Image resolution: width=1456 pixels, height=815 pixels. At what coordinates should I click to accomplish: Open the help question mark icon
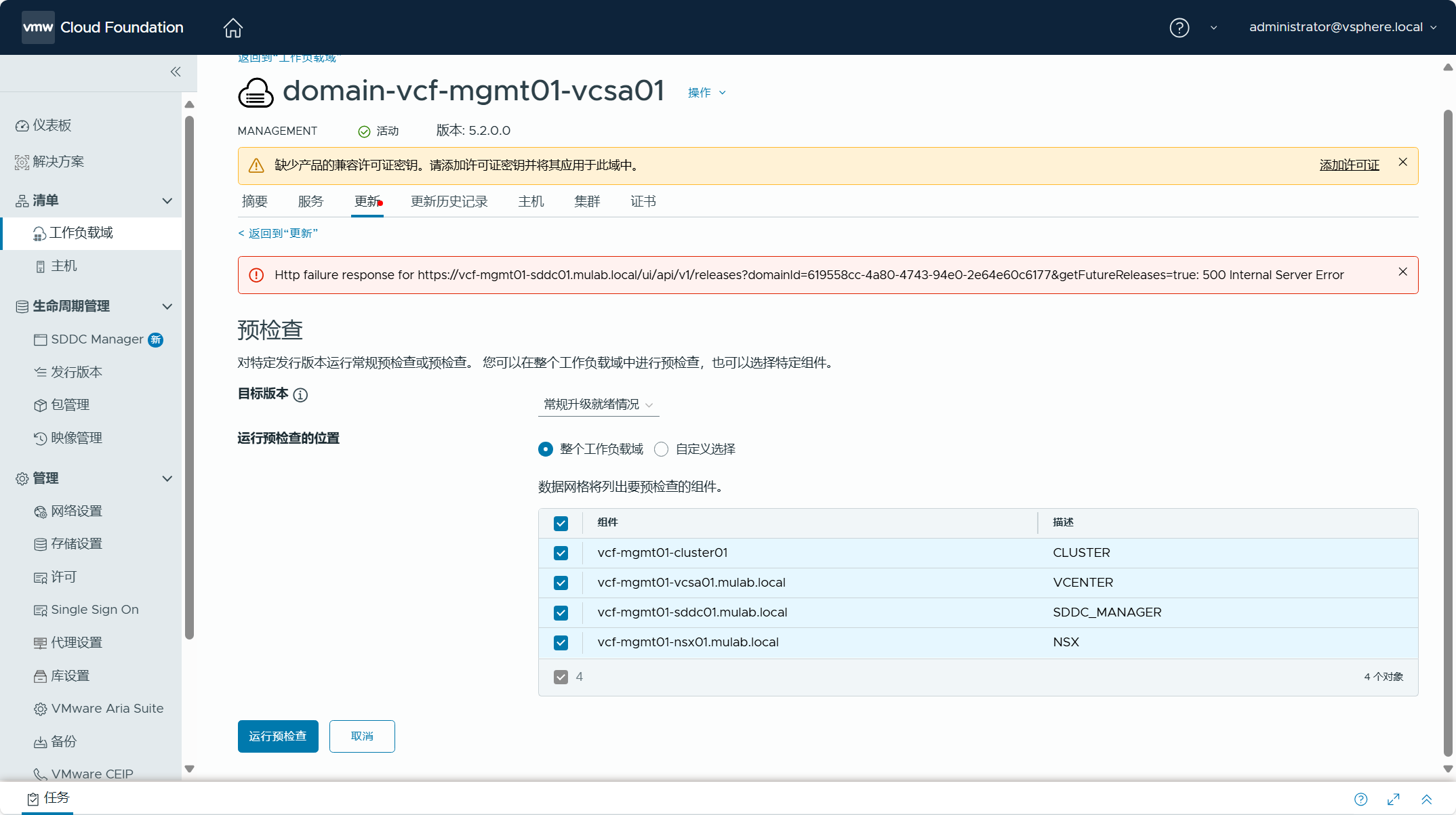(1179, 28)
